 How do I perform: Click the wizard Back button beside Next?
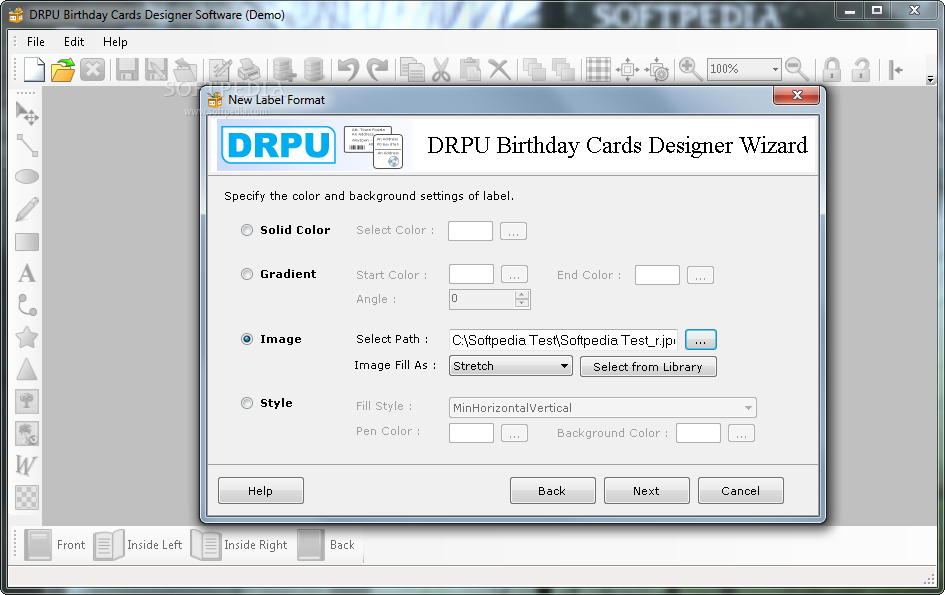click(x=552, y=491)
